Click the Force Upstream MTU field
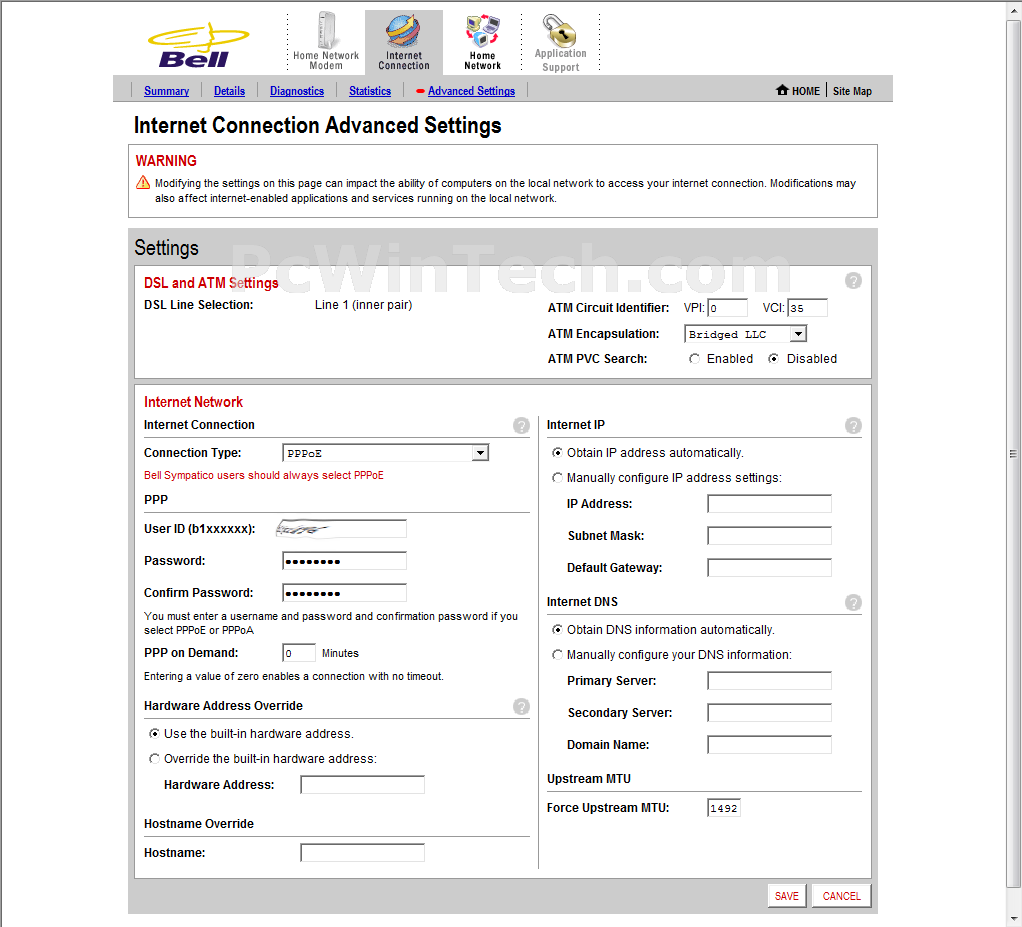The width and height of the screenshot is (1022, 927). tap(723, 808)
